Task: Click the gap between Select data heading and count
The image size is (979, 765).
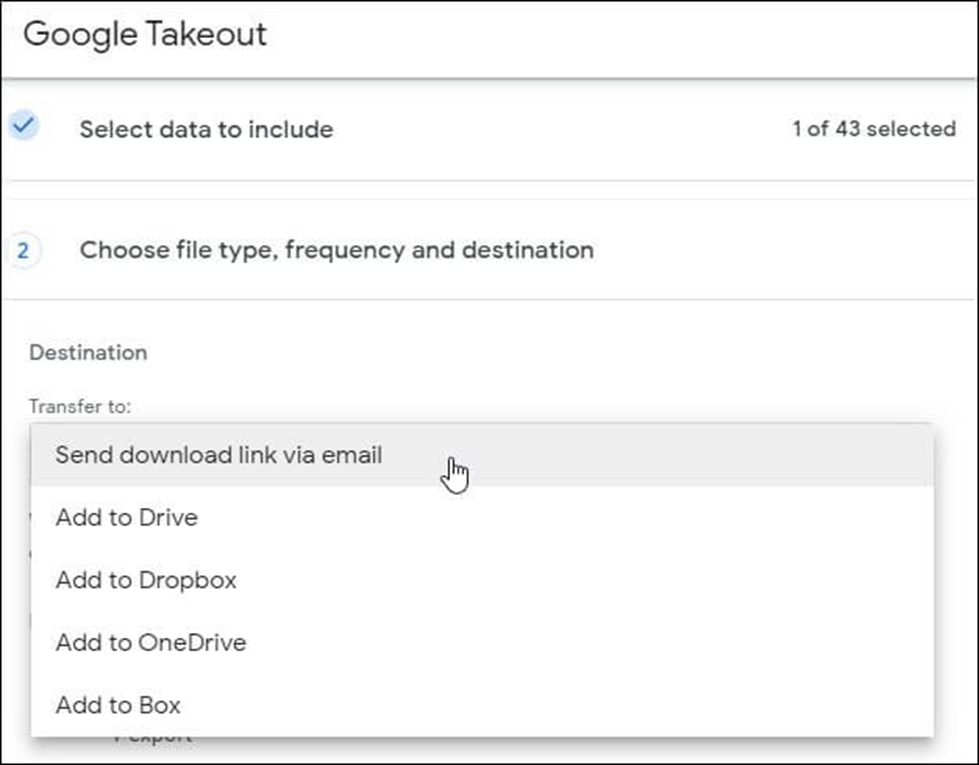Action: 560,129
